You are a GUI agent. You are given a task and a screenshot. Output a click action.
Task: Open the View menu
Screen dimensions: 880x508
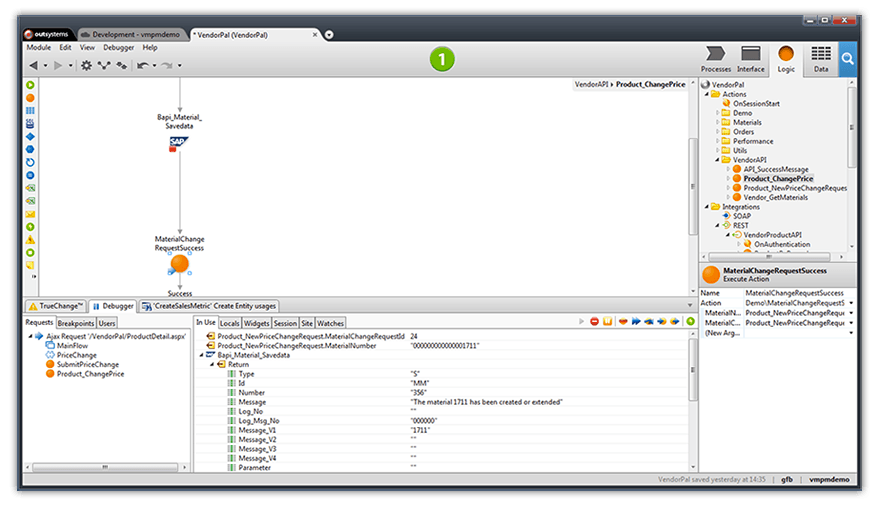click(87, 48)
